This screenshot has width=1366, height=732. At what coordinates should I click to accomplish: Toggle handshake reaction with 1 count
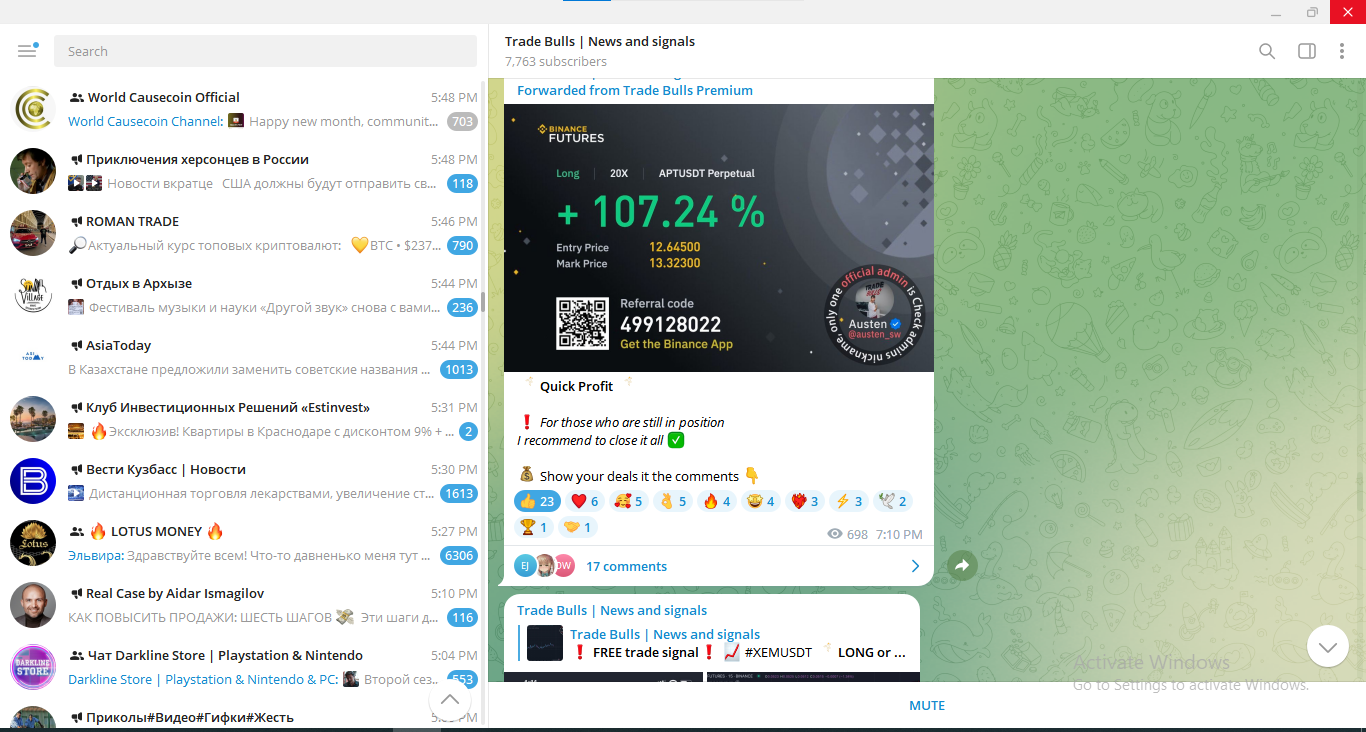pos(578,527)
